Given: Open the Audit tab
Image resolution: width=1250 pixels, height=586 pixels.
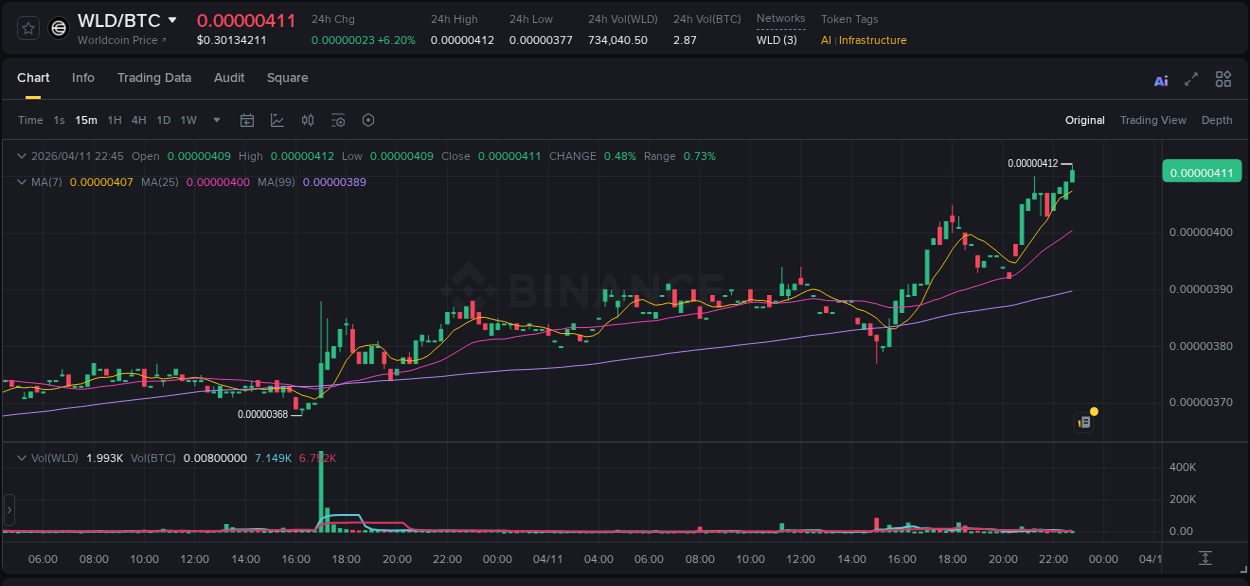Looking at the screenshot, I should coord(229,78).
